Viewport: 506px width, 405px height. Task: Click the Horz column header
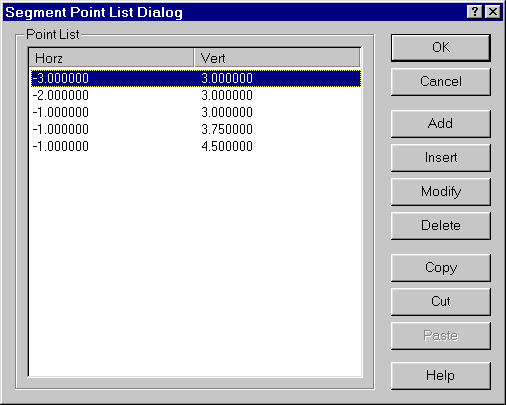[111, 58]
